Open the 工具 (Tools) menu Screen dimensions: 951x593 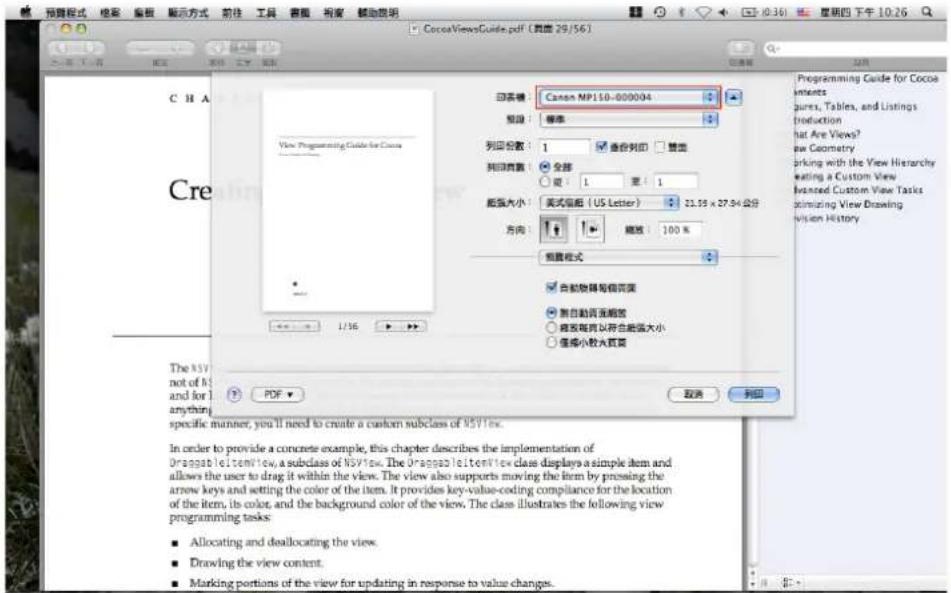266,12
